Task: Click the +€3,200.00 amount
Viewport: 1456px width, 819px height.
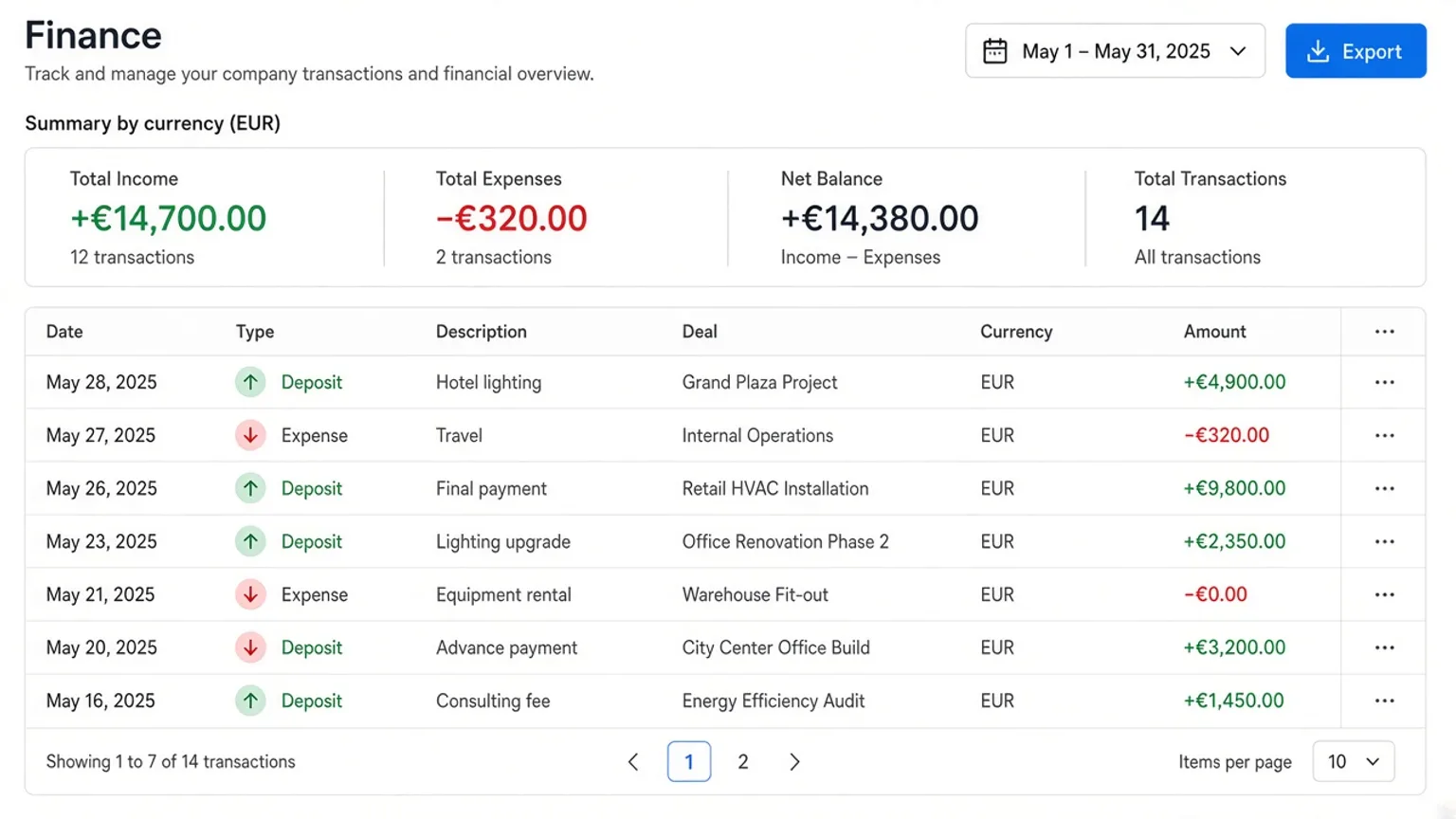Action: tap(1234, 647)
